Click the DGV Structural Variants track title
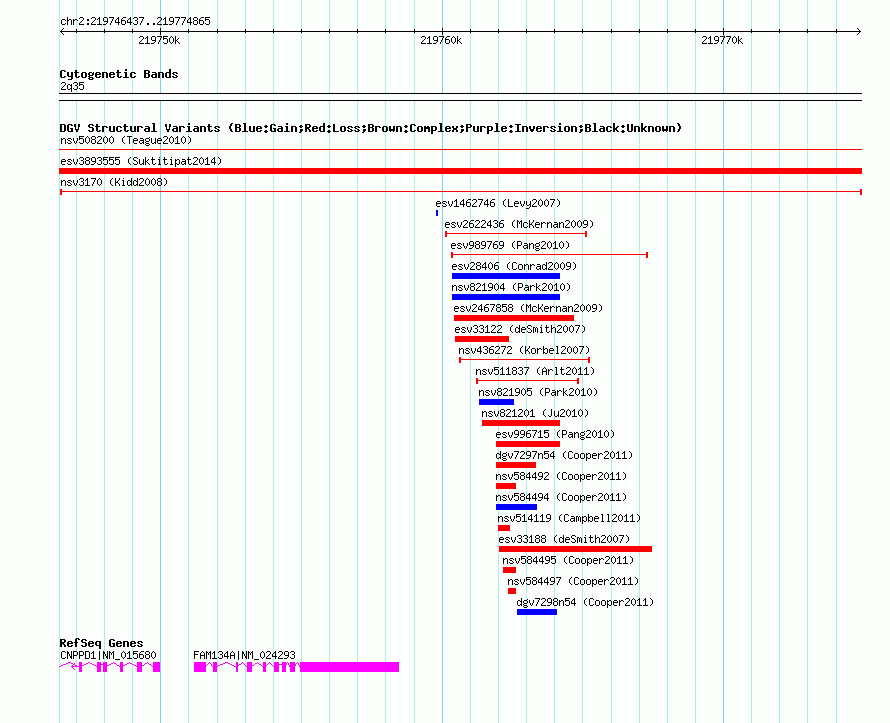This screenshot has width=890, height=723. click(x=371, y=128)
